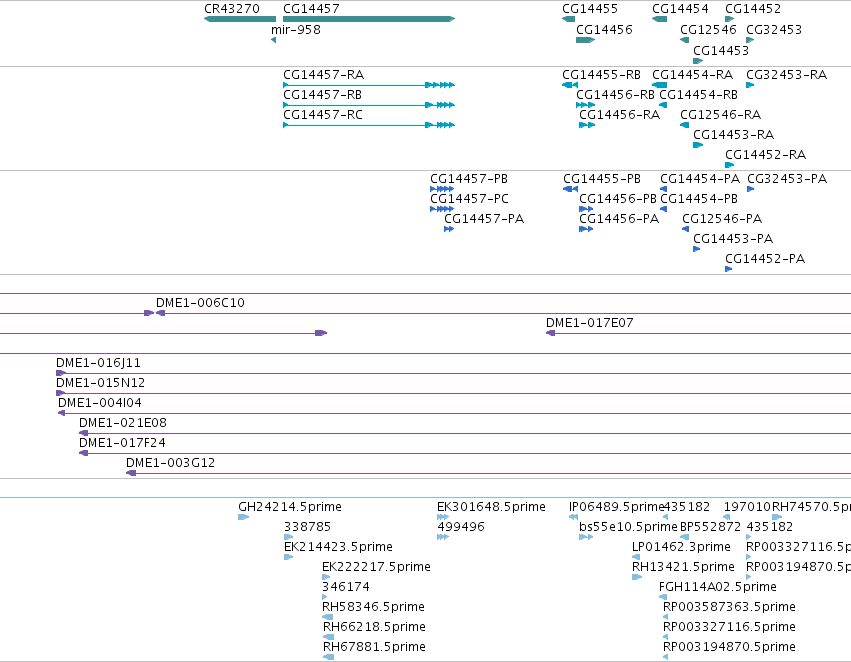This screenshot has height=662, width=851.
Task: Select transcript CG32453-RA label
Action: (786, 74)
